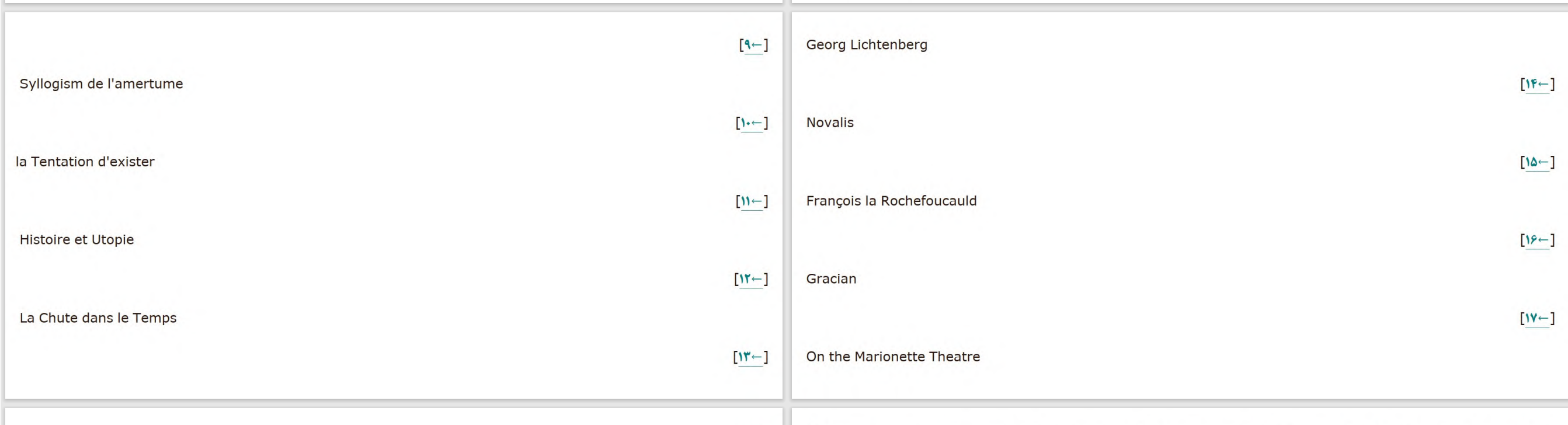Click the footnote ۱۵ return link
1568x425 pixels.
tap(1538, 162)
